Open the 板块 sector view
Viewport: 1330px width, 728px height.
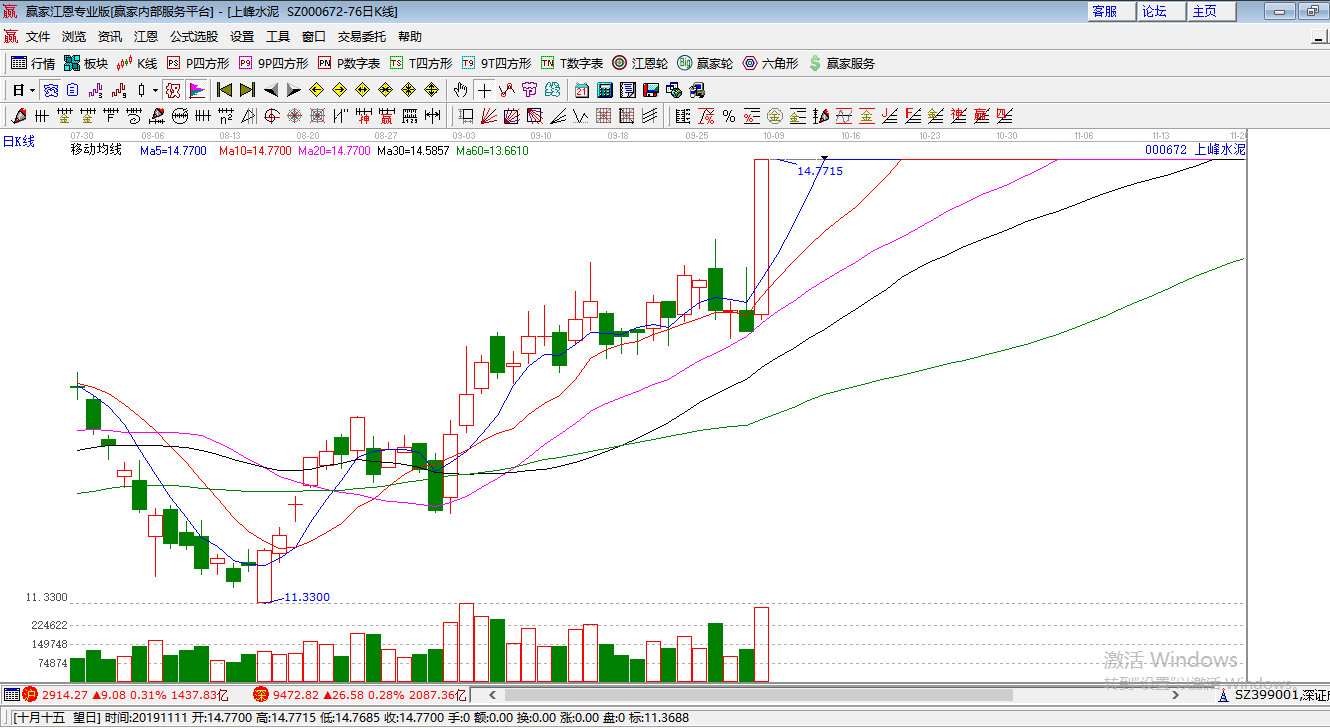86,63
